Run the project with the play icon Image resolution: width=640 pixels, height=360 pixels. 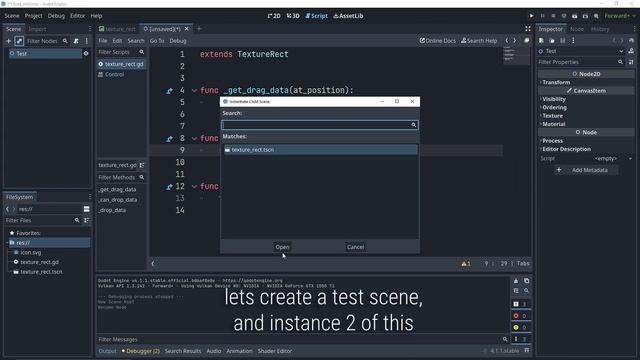pos(531,16)
